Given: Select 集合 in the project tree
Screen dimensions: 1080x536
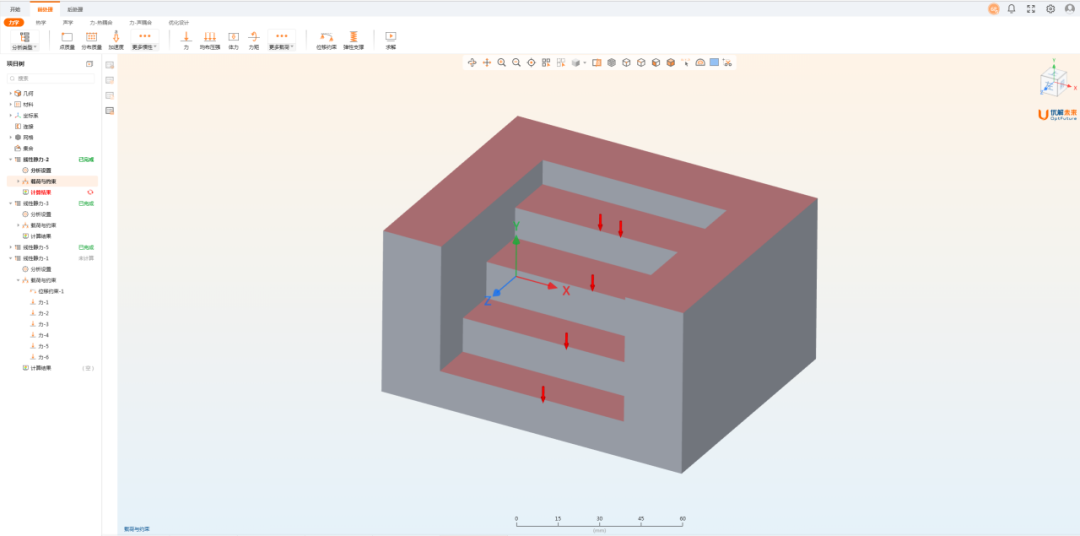Looking at the screenshot, I should (x=24, y=148).
